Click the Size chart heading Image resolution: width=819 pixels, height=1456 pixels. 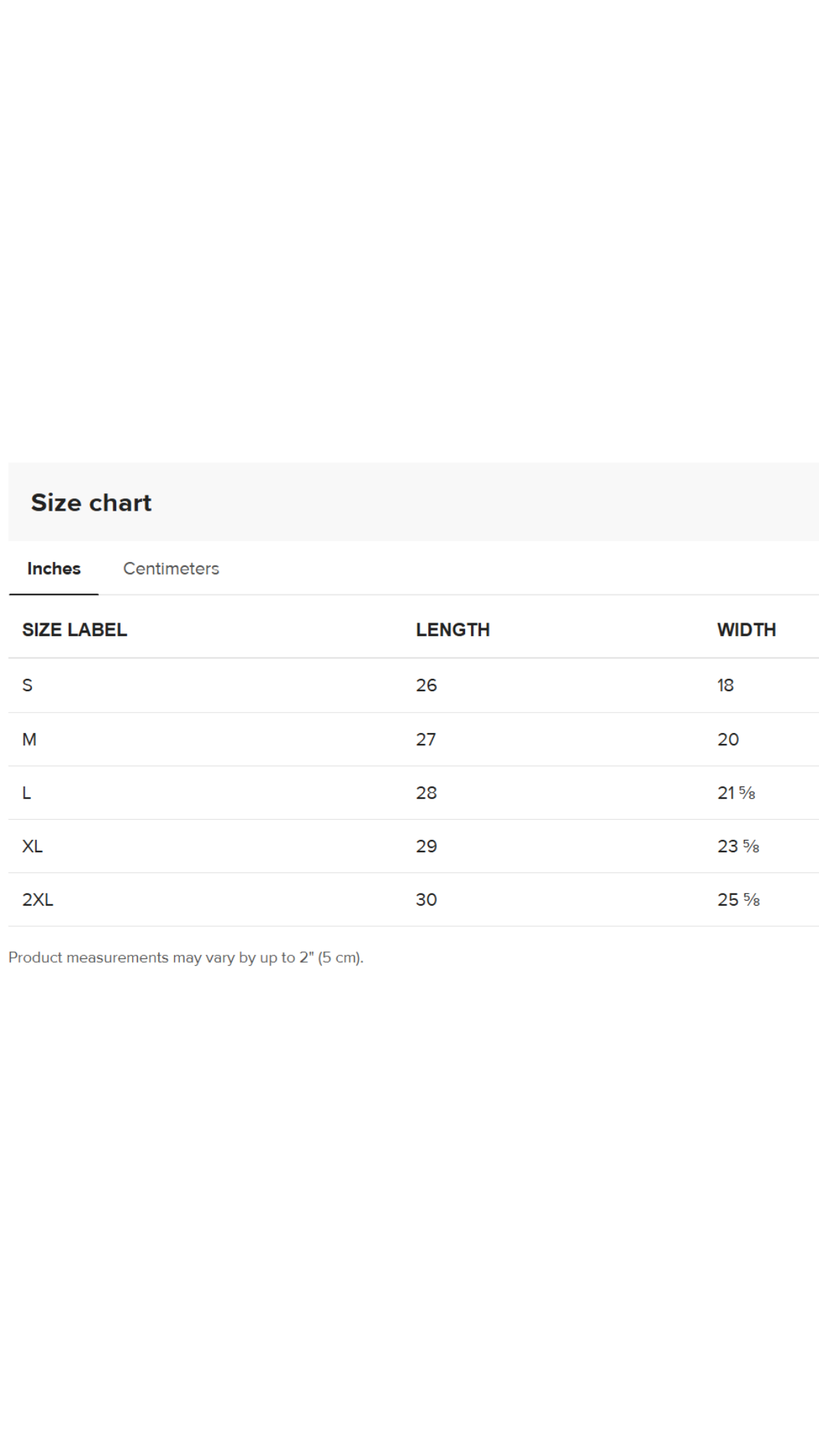tap(91, 503)
